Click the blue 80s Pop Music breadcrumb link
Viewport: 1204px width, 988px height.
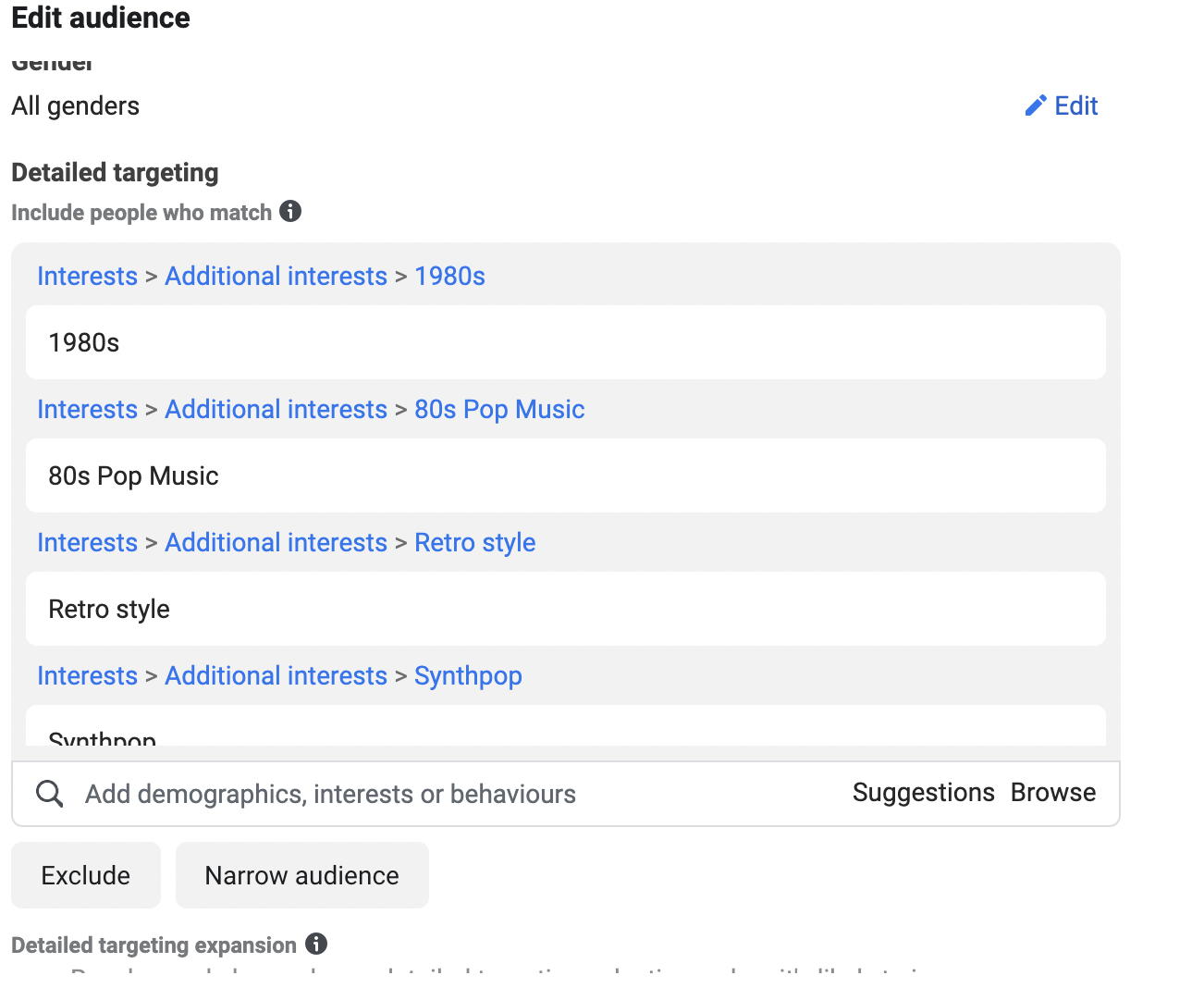(x=499, y=410)
